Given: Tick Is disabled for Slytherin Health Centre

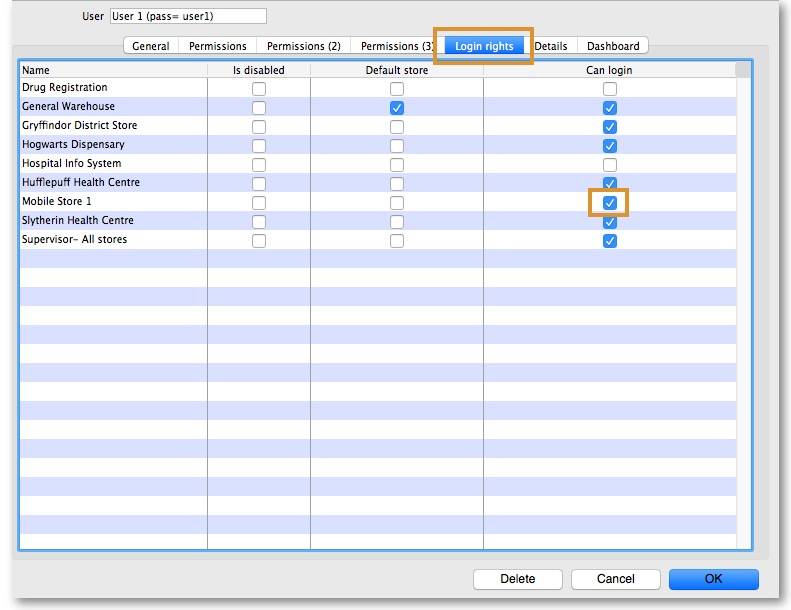Looking at the screenshot, I should 259,222.
